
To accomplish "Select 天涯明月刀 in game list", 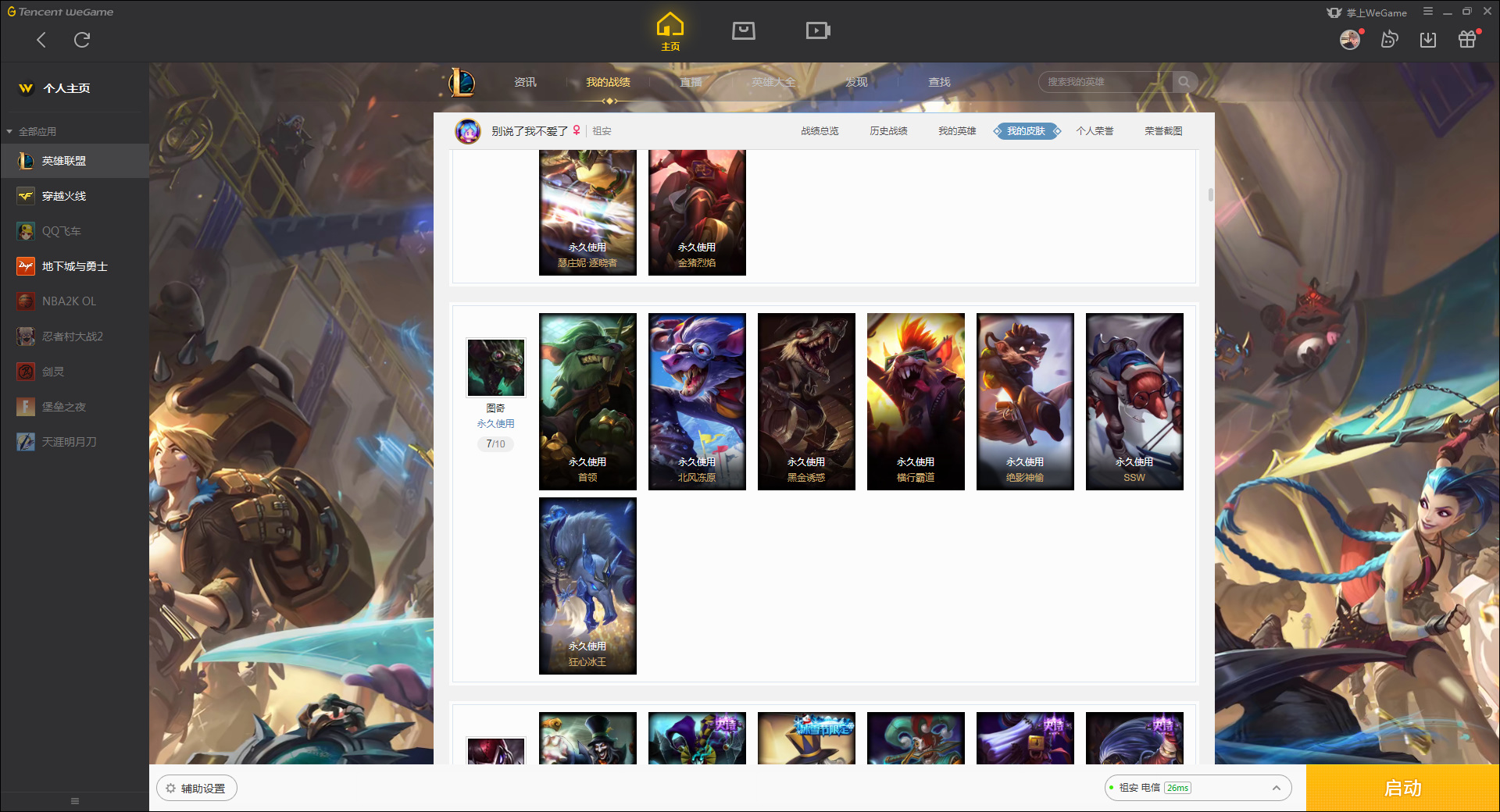I will 74,442.
